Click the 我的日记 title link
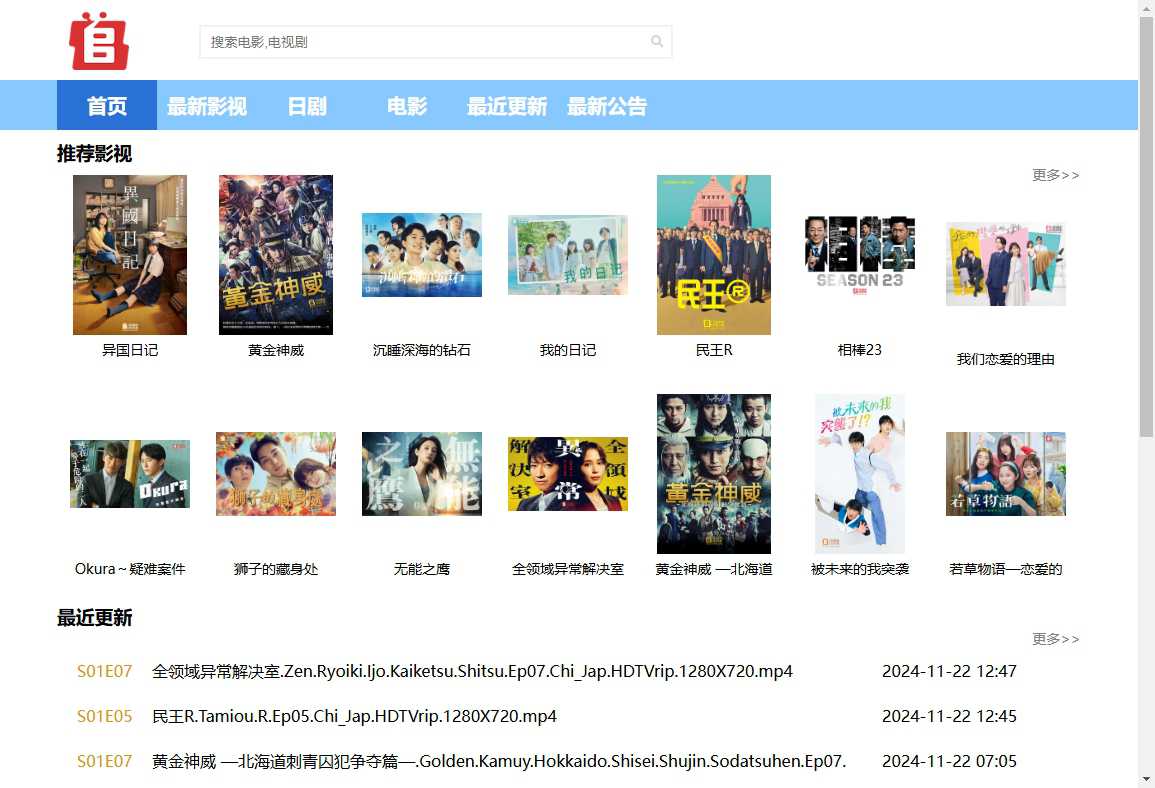Screen dimensions: 1155x788 (567, 351)
